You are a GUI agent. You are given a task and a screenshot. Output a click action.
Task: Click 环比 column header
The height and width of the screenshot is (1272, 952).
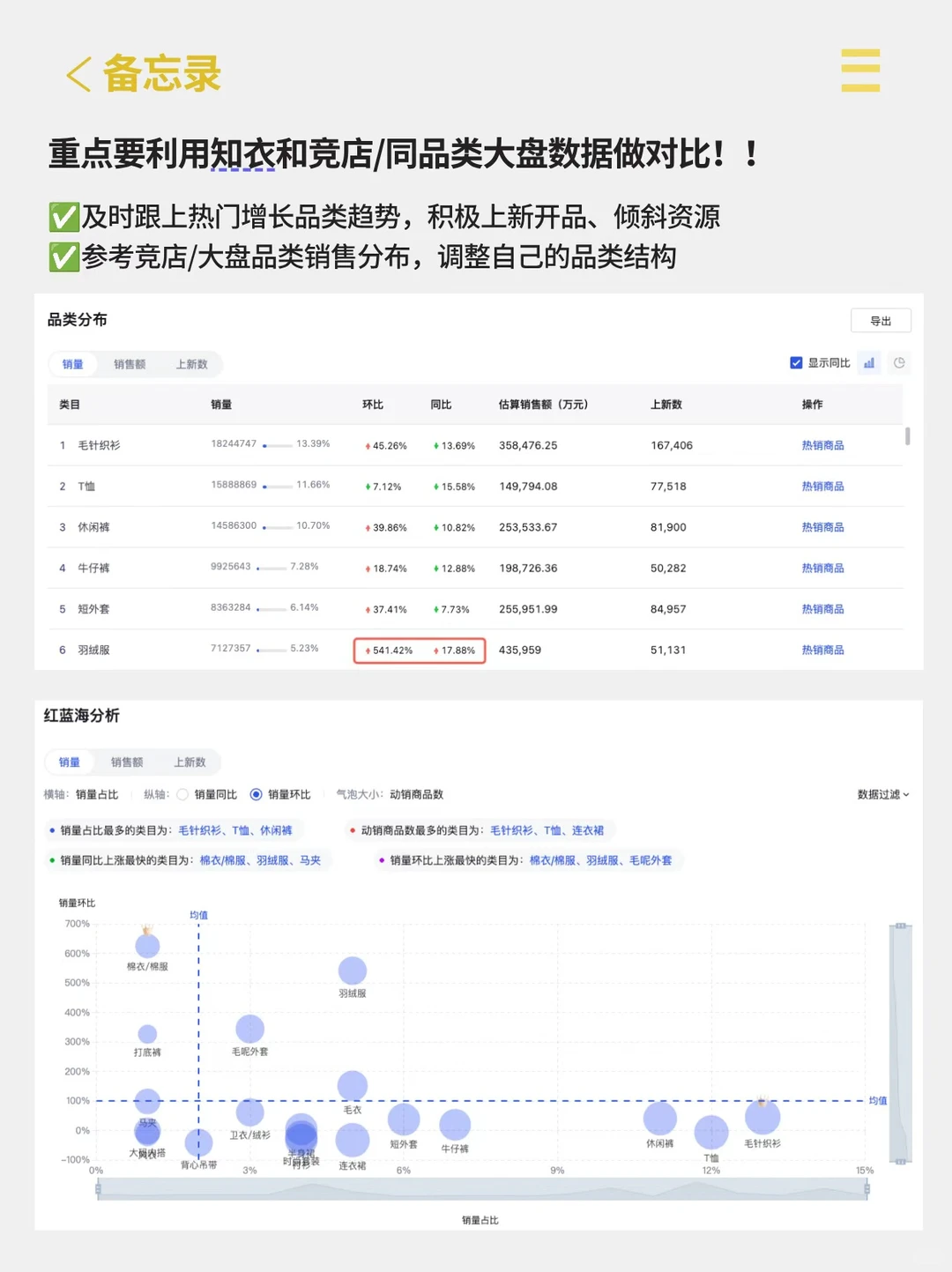[x=373, y=405]
